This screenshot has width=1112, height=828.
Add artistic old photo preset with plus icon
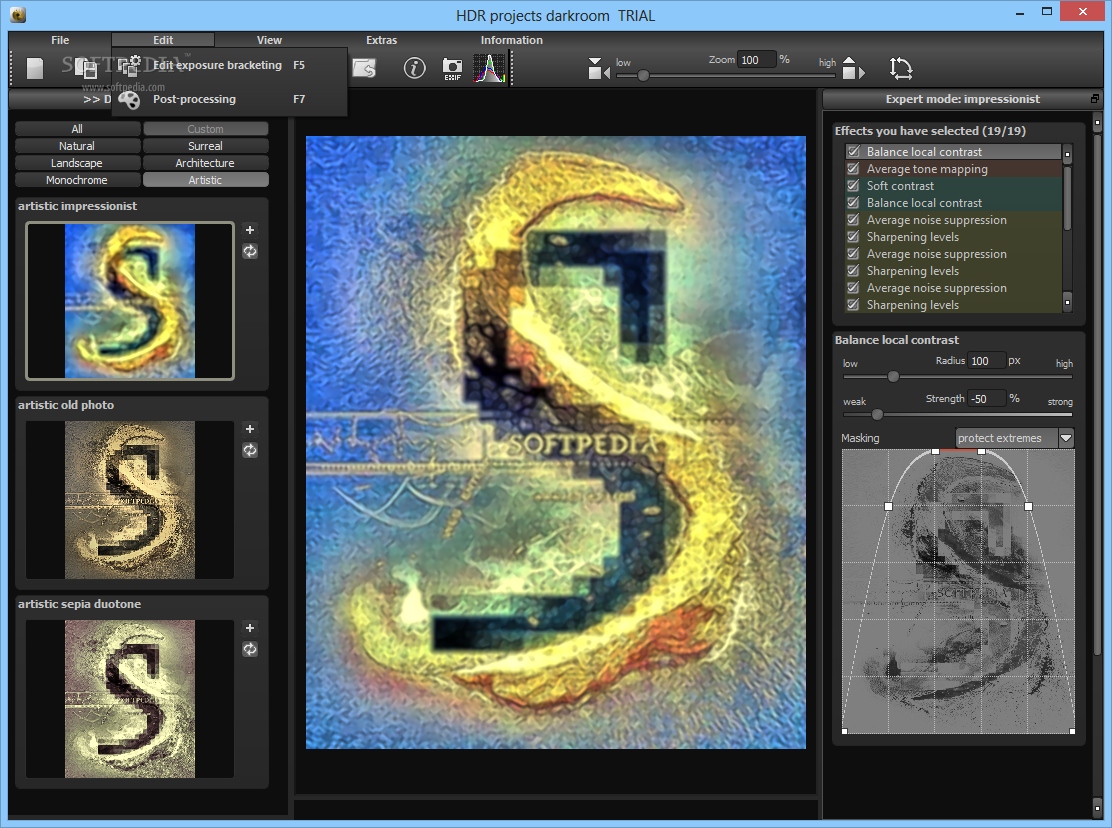tap(250, 429)
